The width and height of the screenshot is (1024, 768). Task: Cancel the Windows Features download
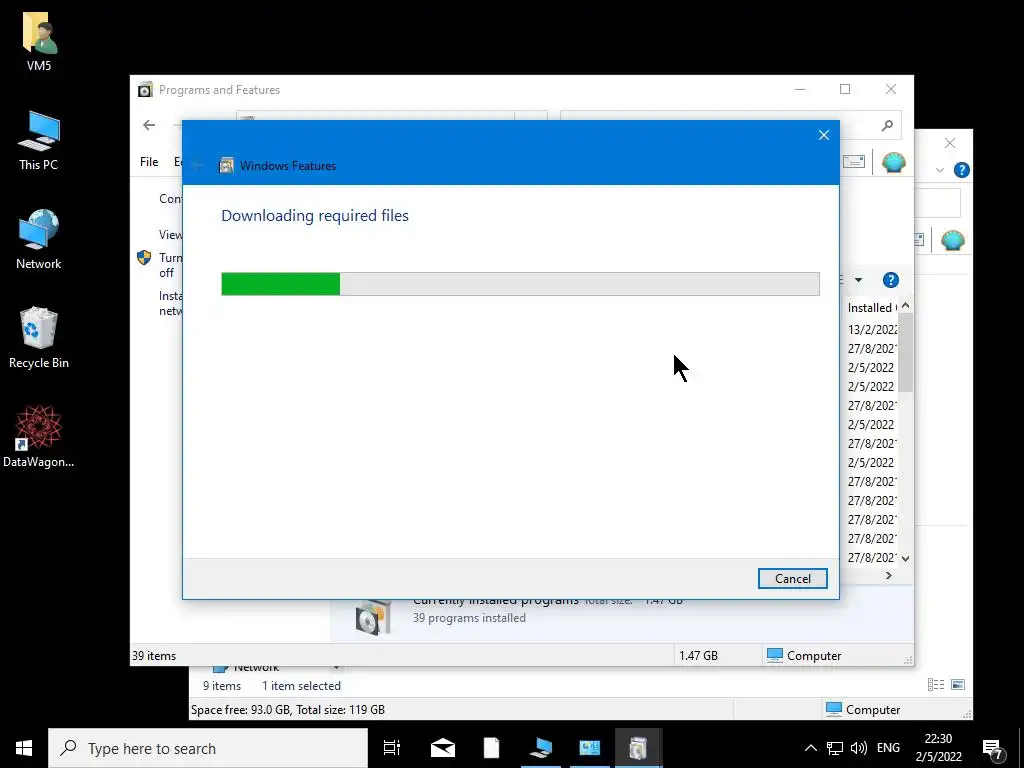point(792,578)
